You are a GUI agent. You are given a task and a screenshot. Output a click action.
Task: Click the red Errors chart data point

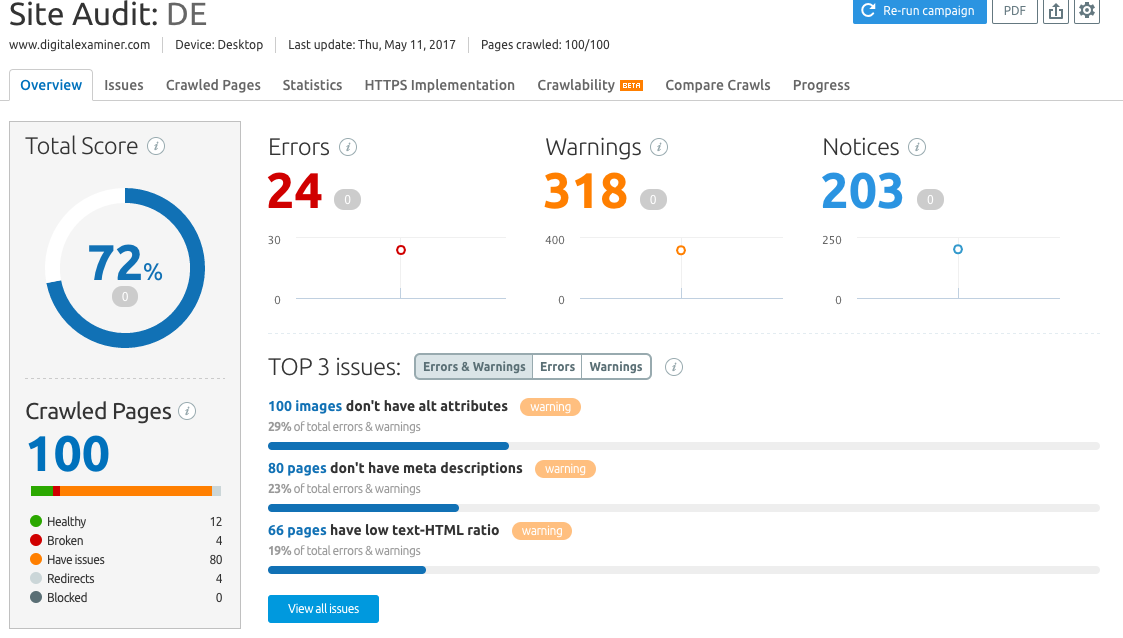point(401,250)
